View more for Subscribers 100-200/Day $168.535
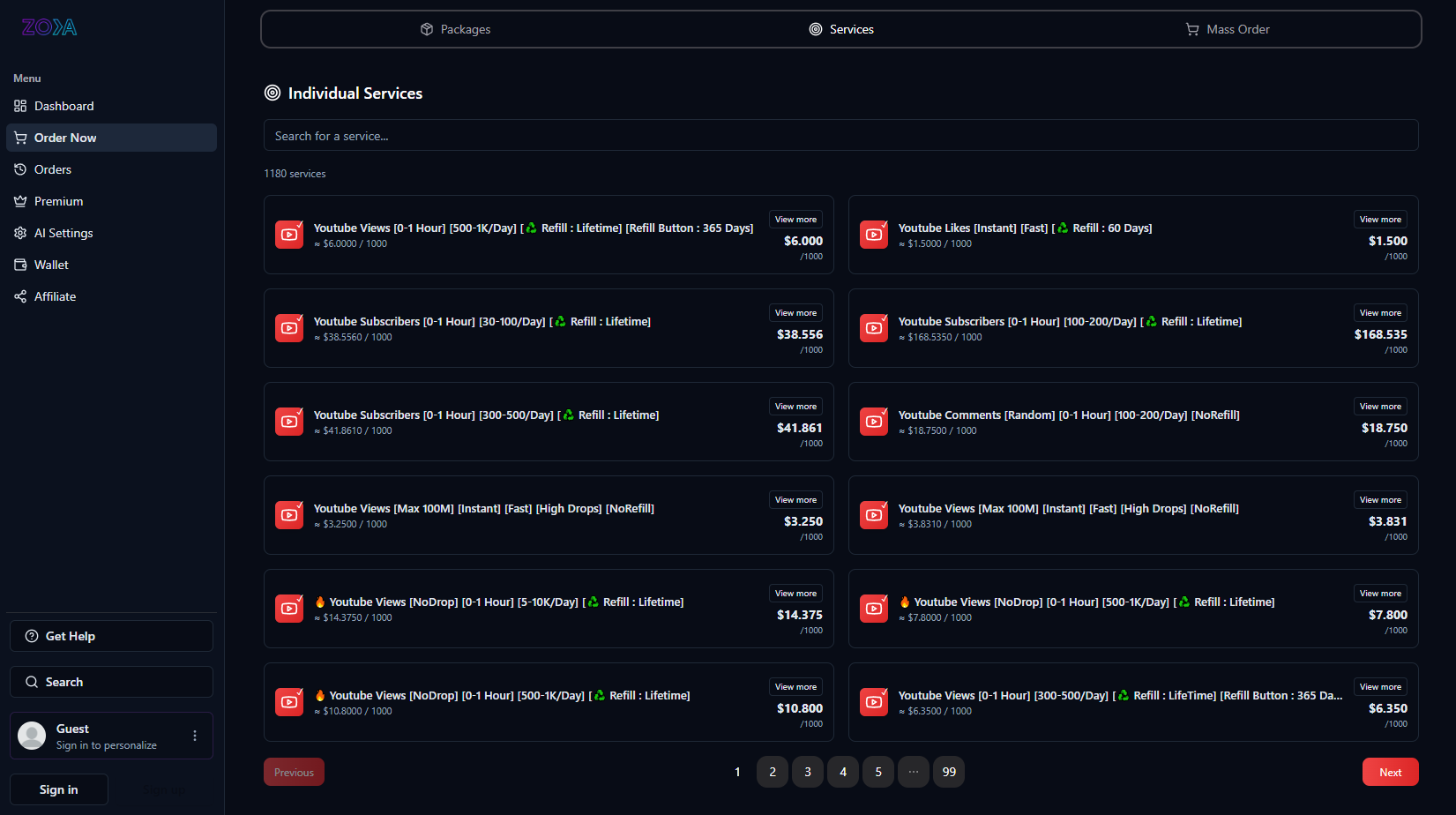Image resolution: width=1456 pixels, height=815 pixels. tap(1381, 313)
